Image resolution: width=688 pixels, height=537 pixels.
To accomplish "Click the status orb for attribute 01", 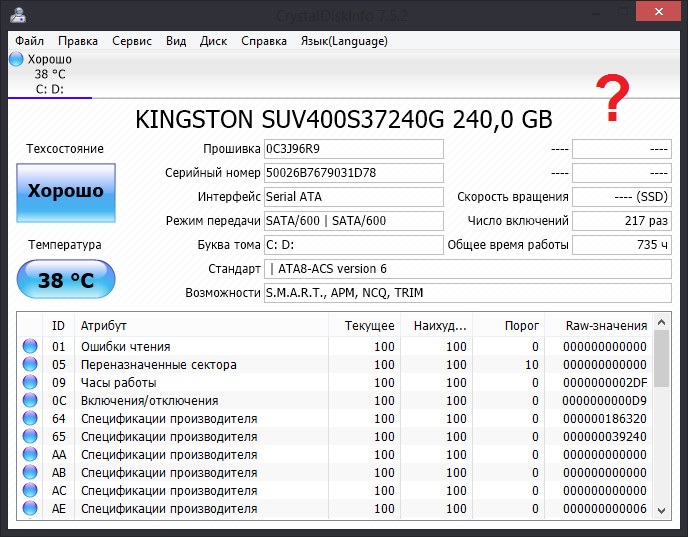I will click(x=30, y=346).
